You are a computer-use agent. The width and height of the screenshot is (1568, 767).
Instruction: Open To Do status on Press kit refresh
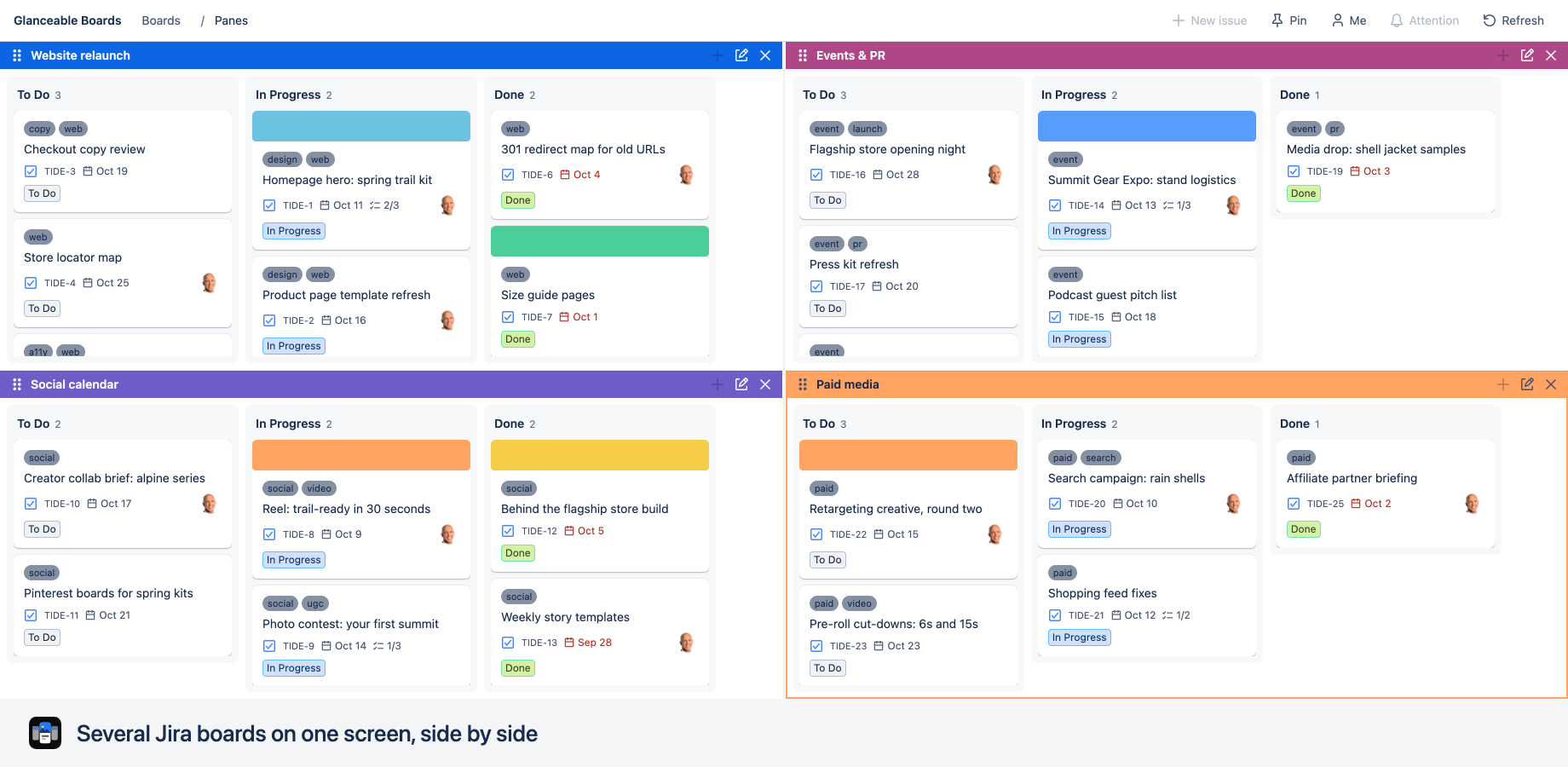[827, 309]
